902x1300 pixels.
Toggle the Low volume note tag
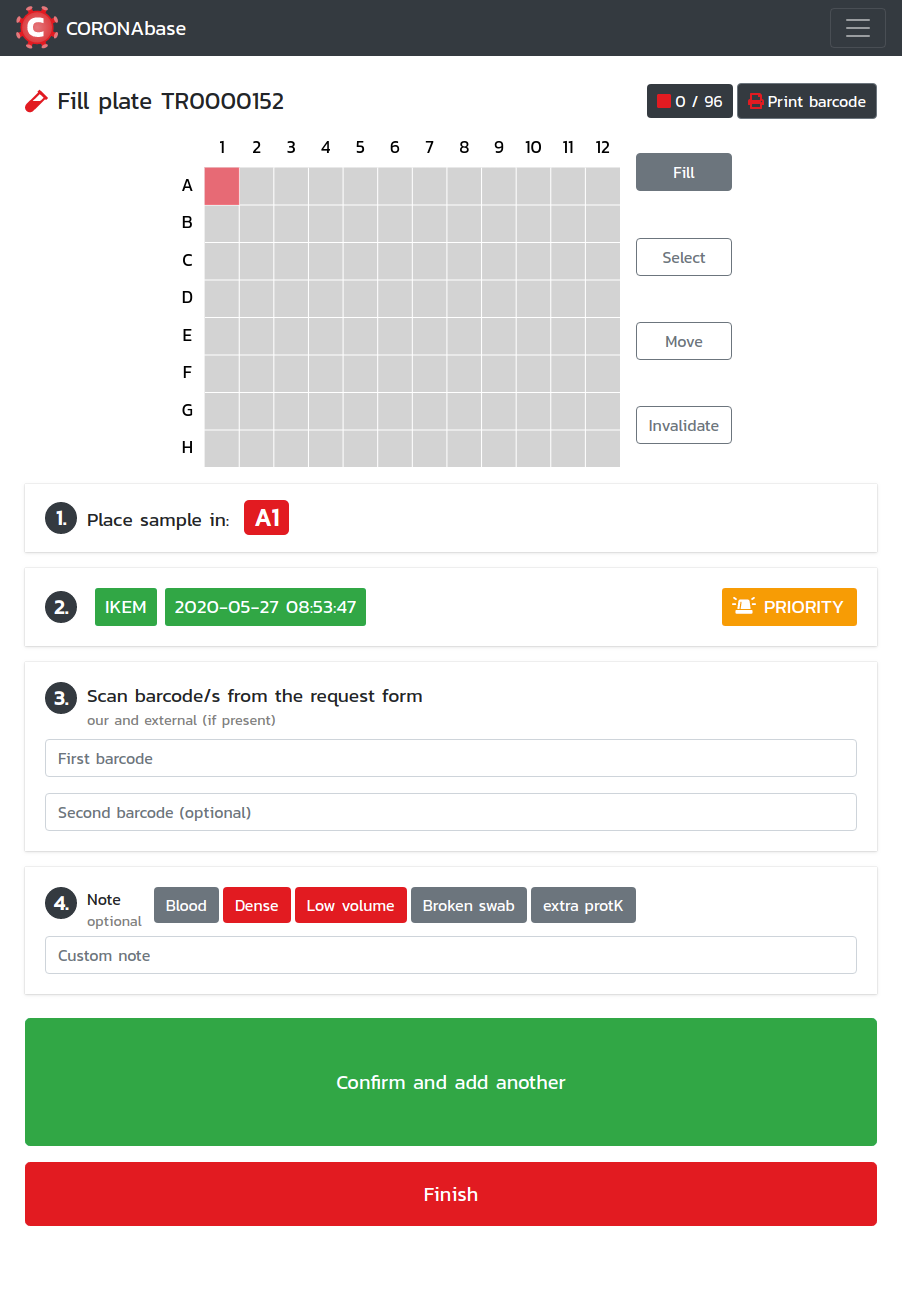coord(350,905)
